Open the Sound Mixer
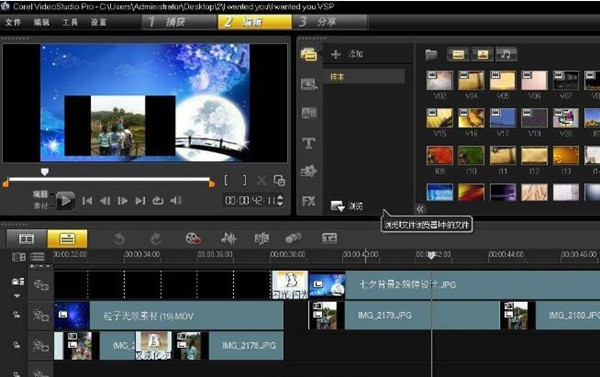Screen dimensions: 600x377 [229, 239]
